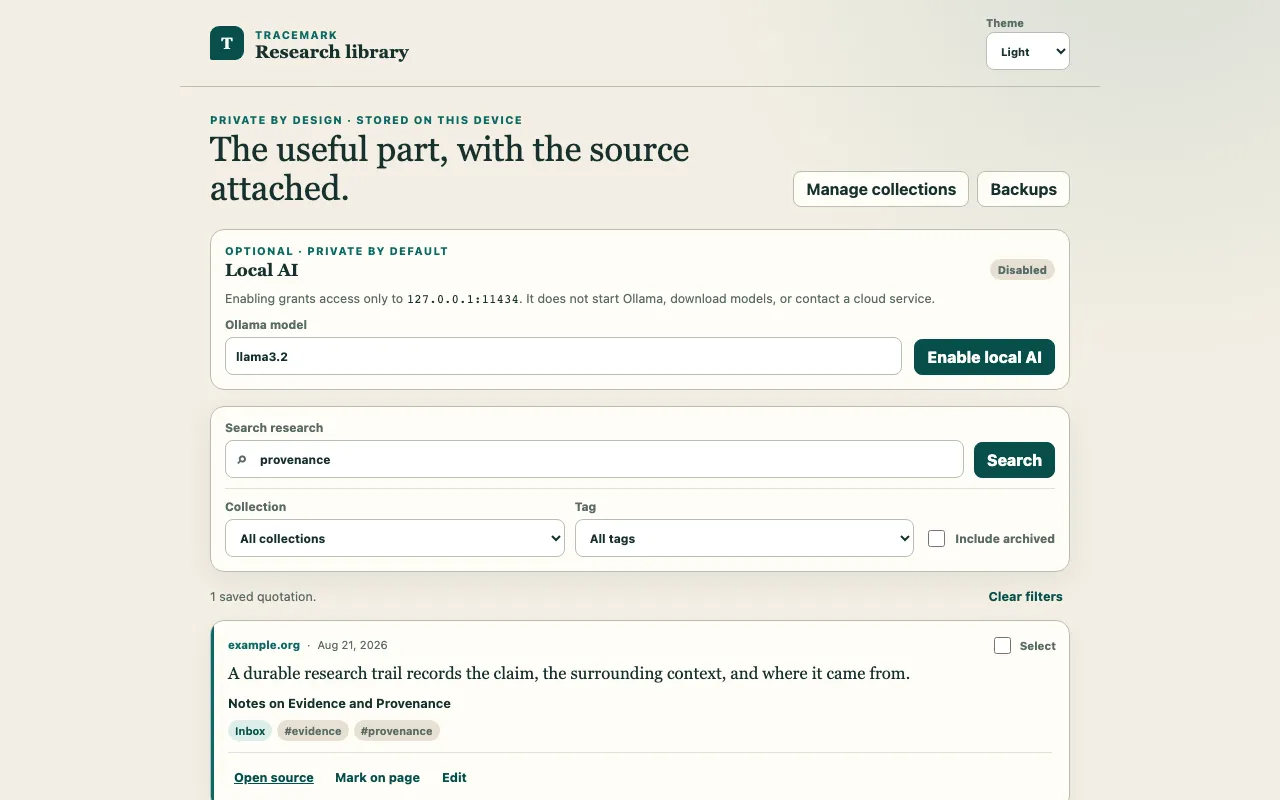Click the #provenance tag chip
This screenshot has width=1280, height=800.
coord(396,731)
